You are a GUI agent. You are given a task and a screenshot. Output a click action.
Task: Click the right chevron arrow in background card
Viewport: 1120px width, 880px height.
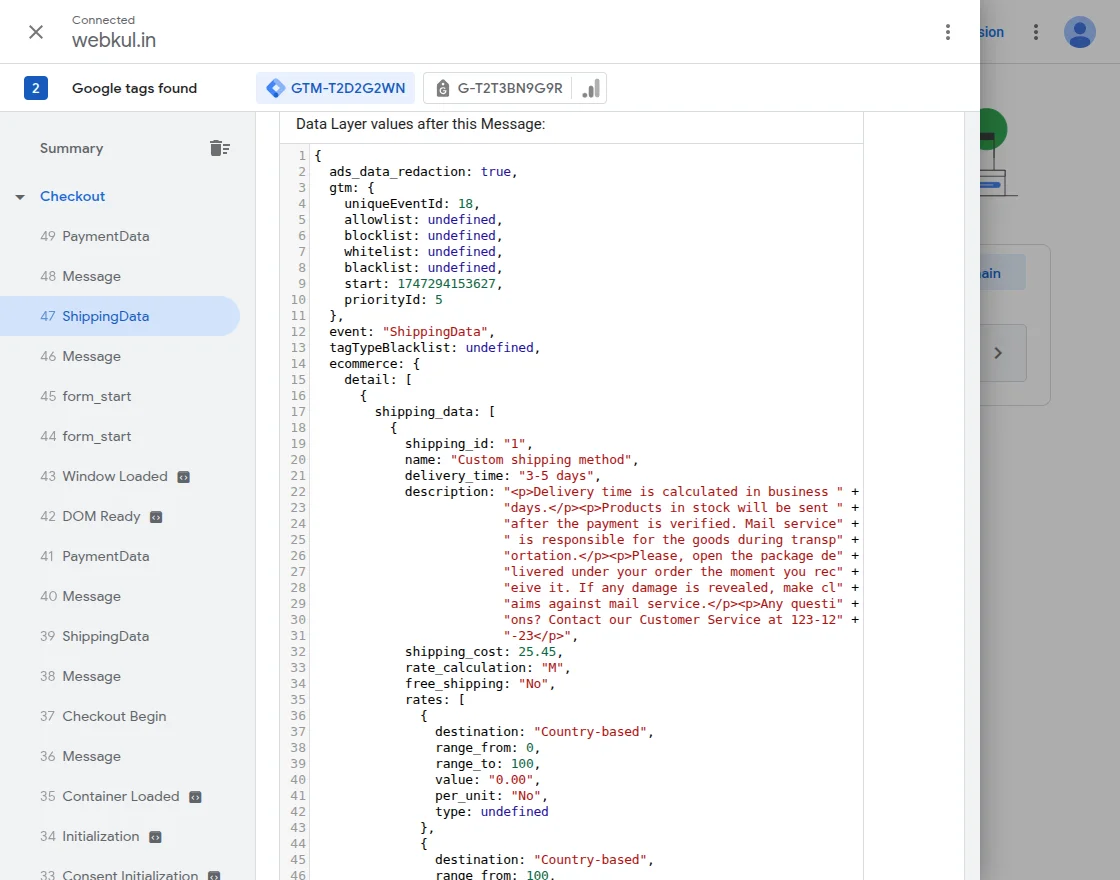tap(997, 352)
